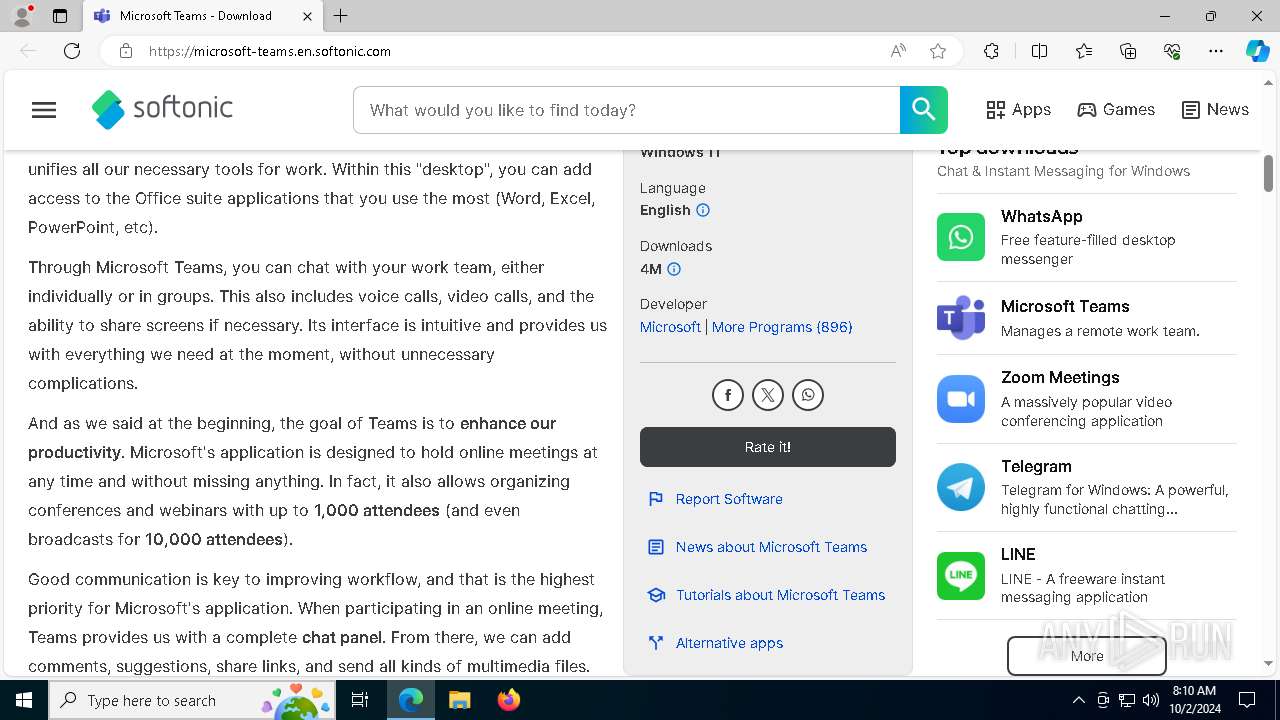The height and width of the screenshot is (720, 1280).
Task: Open News about Microsoft Teams link
Action: [x=771, y=547]
